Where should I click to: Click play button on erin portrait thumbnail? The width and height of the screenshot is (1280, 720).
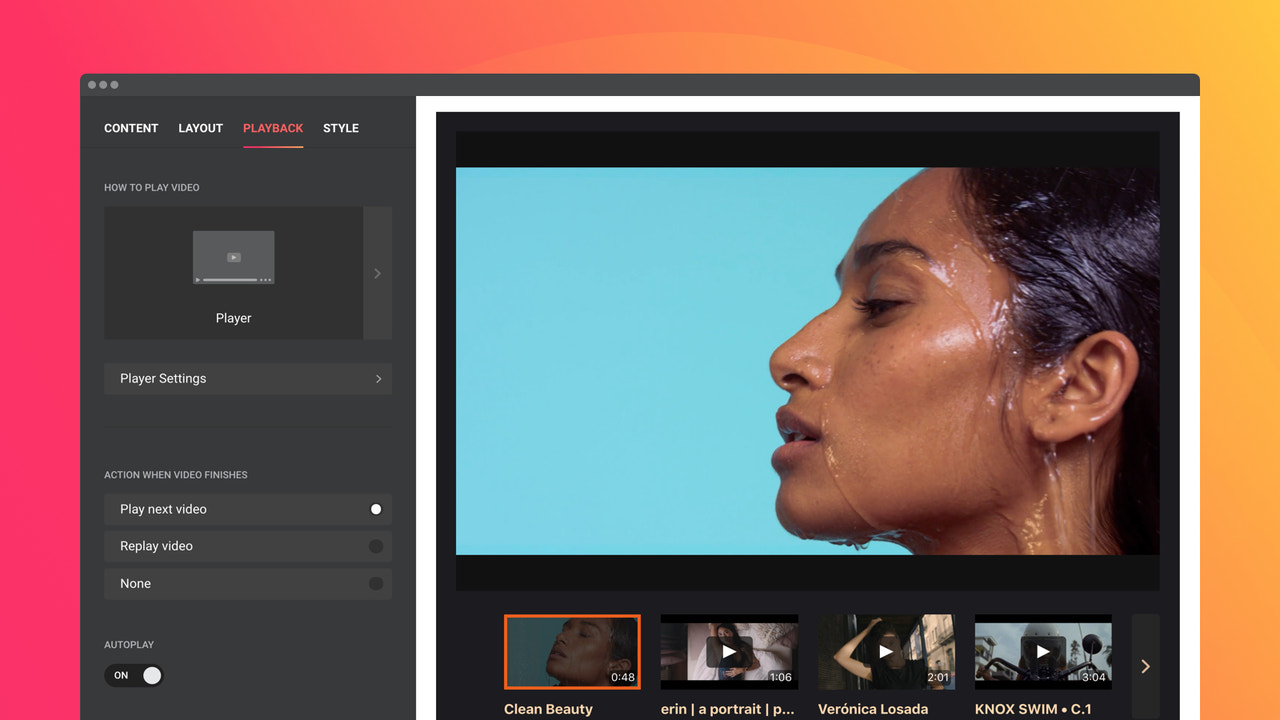point(729,651)
